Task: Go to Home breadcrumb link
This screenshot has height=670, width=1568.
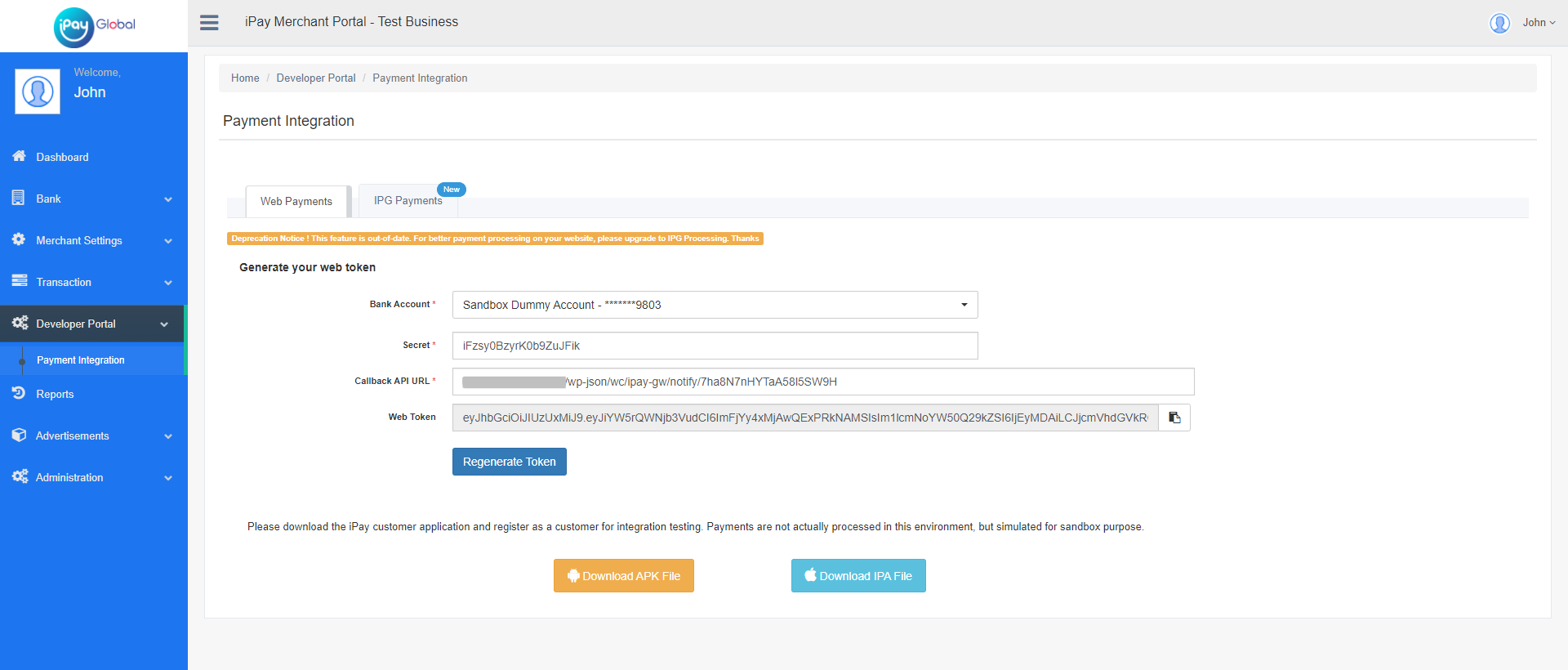Action: pos(245,78)
